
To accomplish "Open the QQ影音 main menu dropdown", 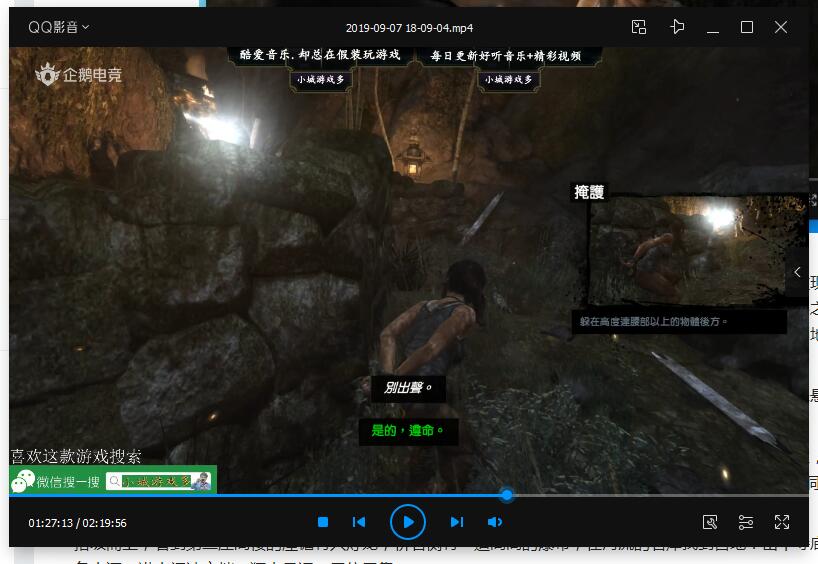I will [x=58, y=27].
